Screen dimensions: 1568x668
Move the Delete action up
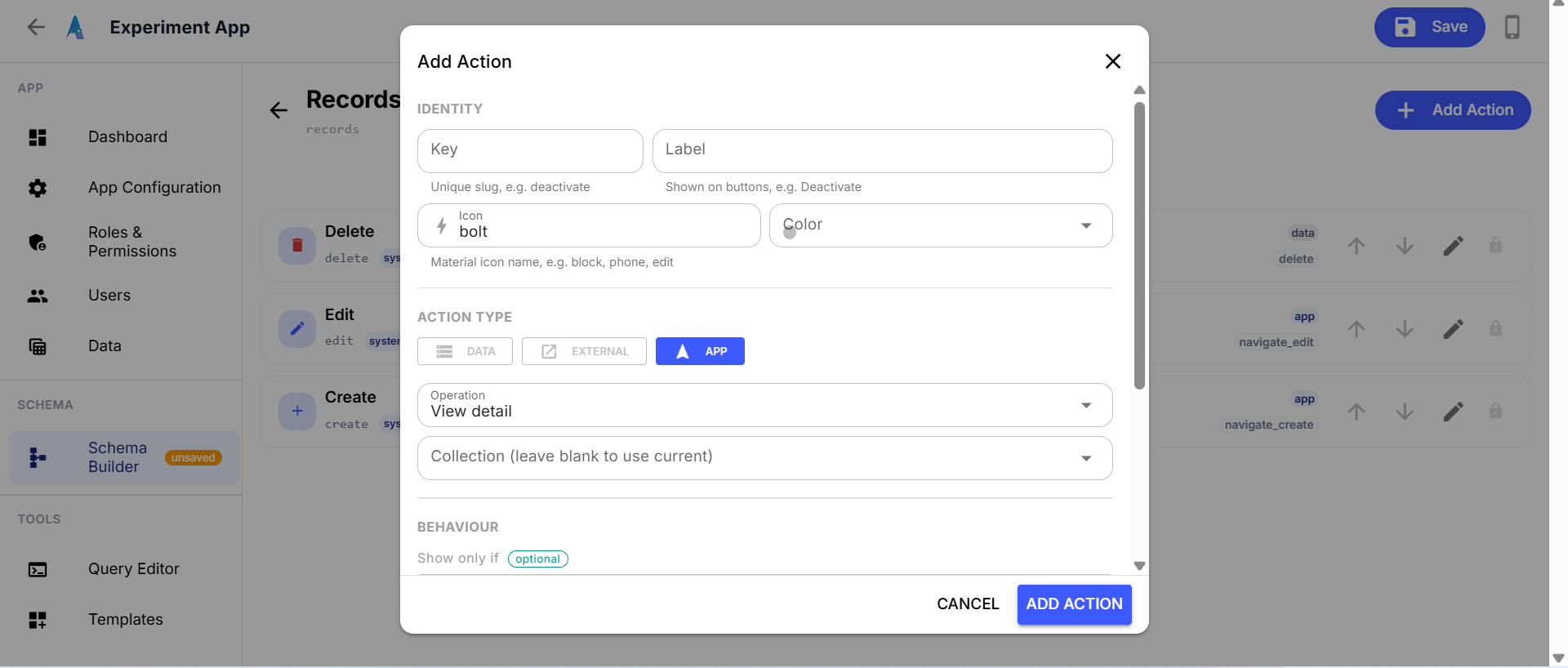tap(1356, 246)
